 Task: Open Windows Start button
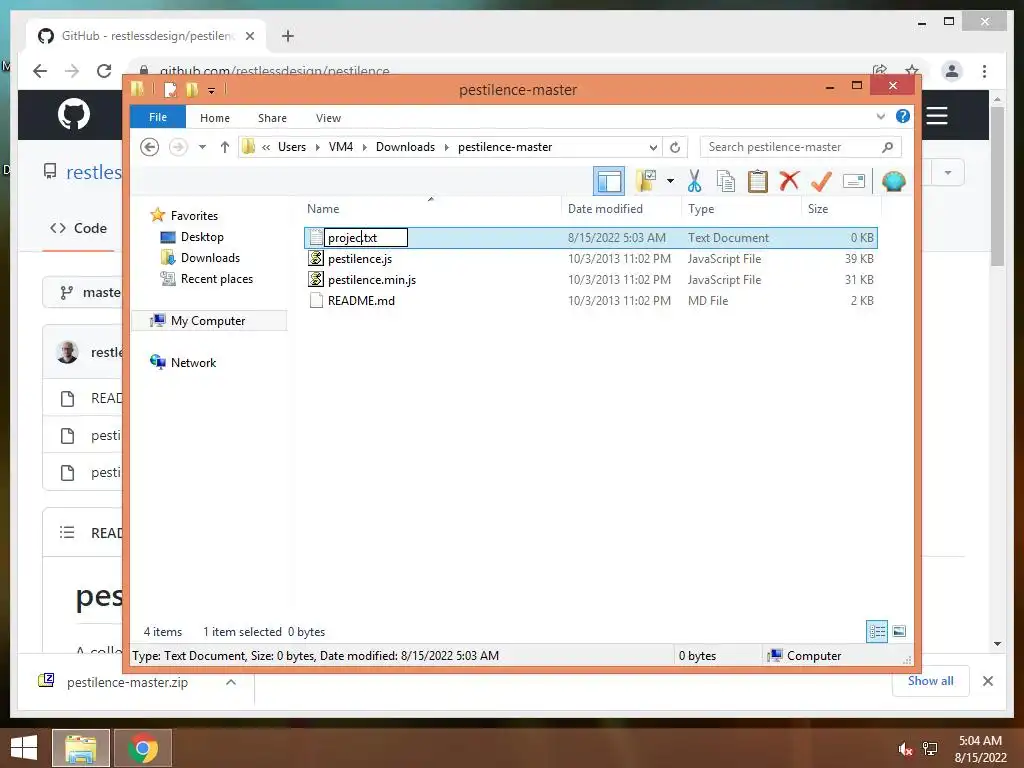24,748
